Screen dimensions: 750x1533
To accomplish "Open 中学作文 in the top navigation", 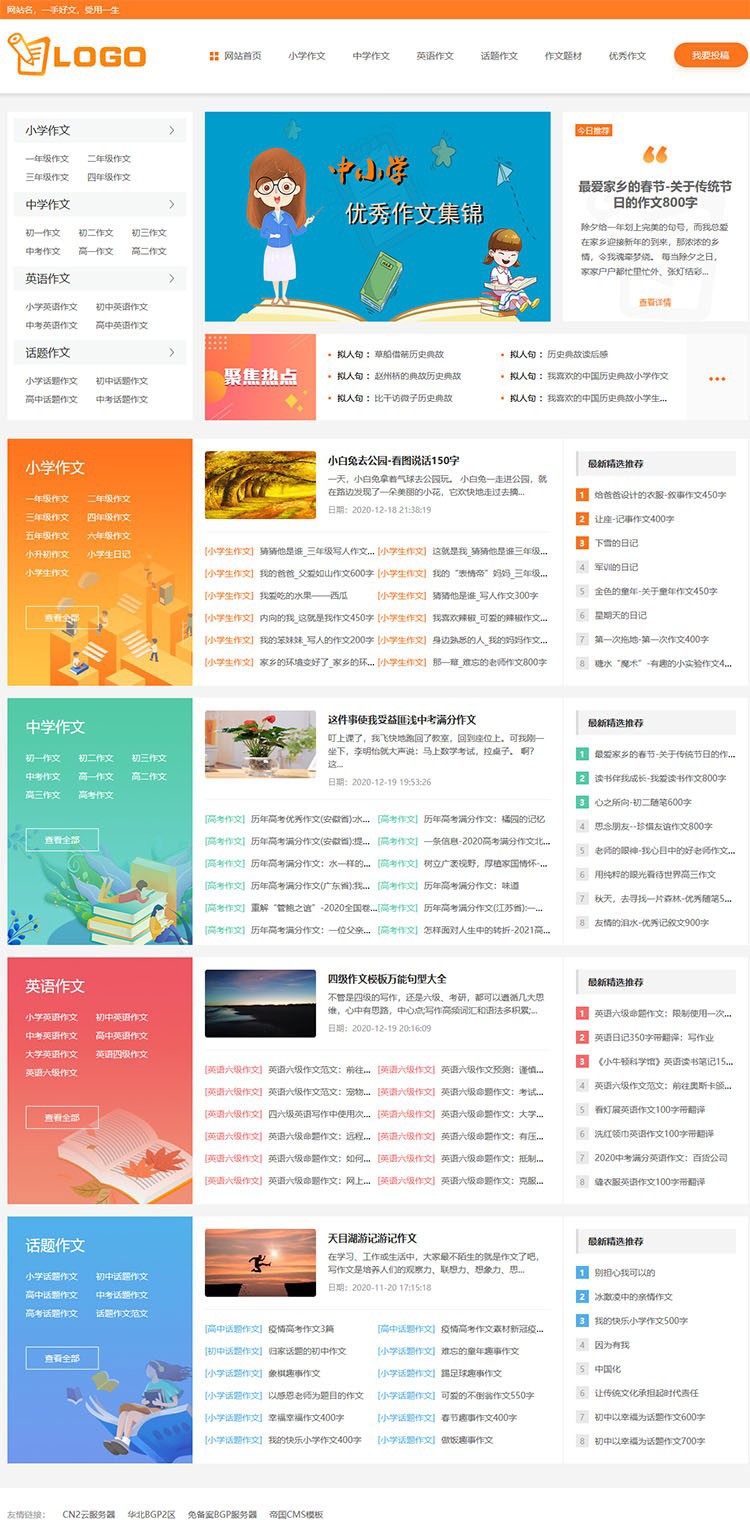I will [x=371, y=56].
